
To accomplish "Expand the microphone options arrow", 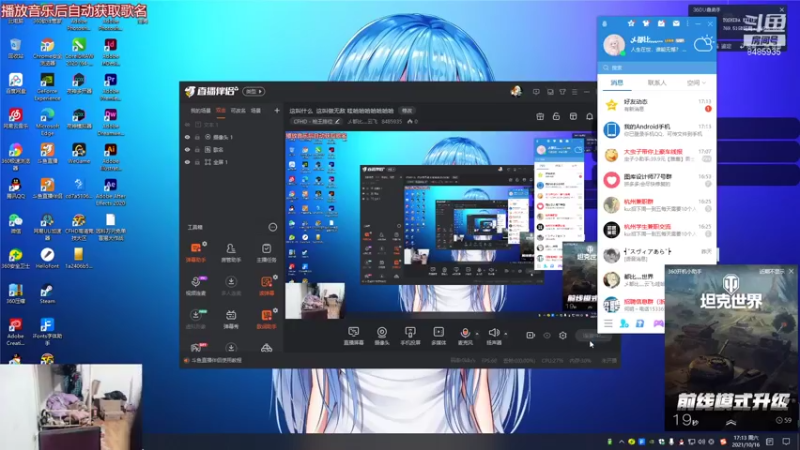I will [x=477, y=334].
